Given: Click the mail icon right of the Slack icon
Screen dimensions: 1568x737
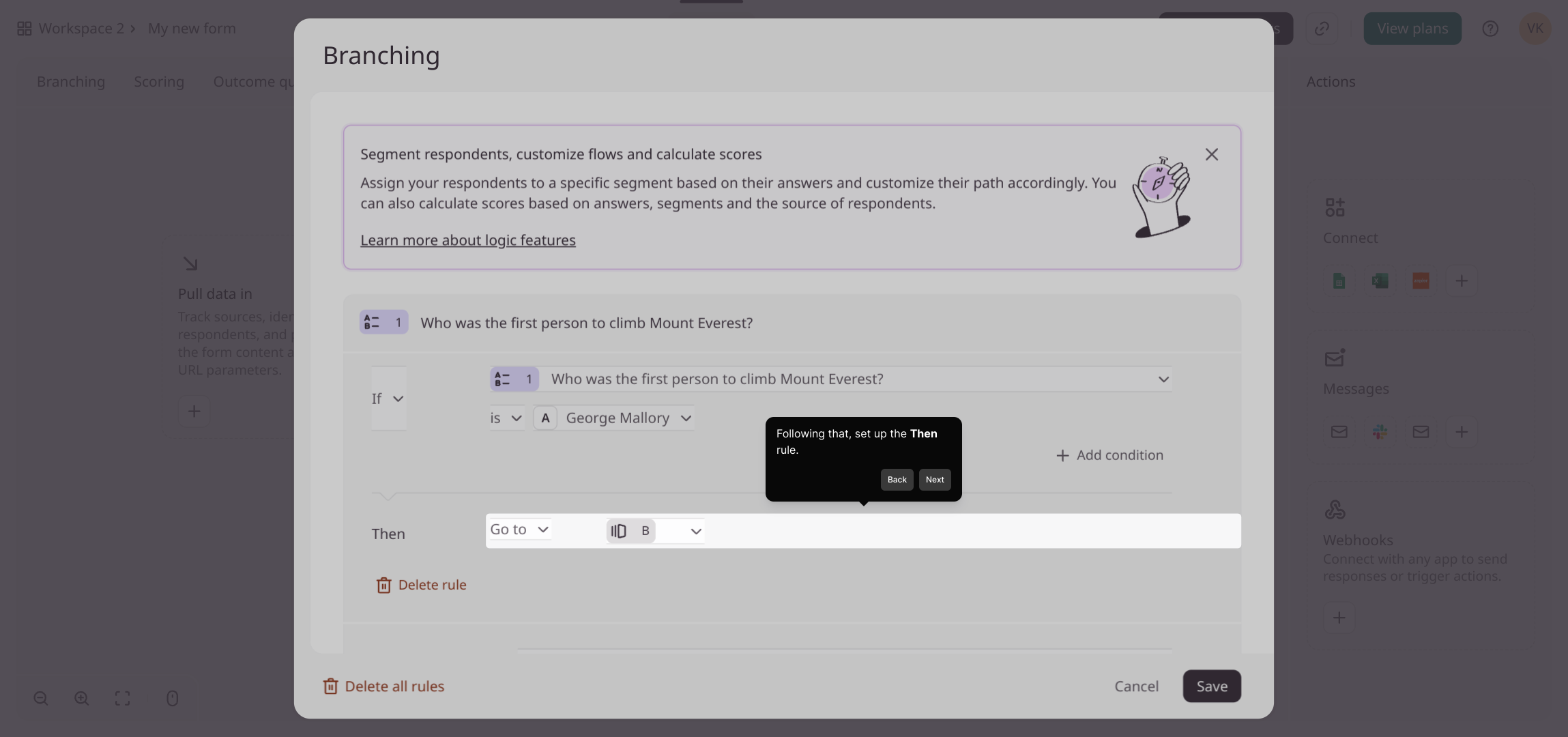Looking at the screenshot, I should click(x=1421, y=432).
